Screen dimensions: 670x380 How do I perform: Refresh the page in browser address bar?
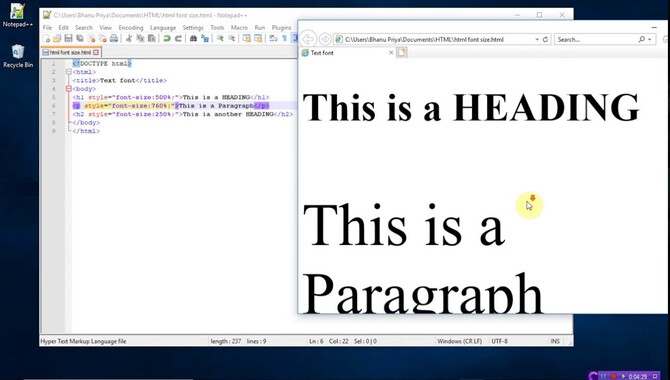(545, 39)
